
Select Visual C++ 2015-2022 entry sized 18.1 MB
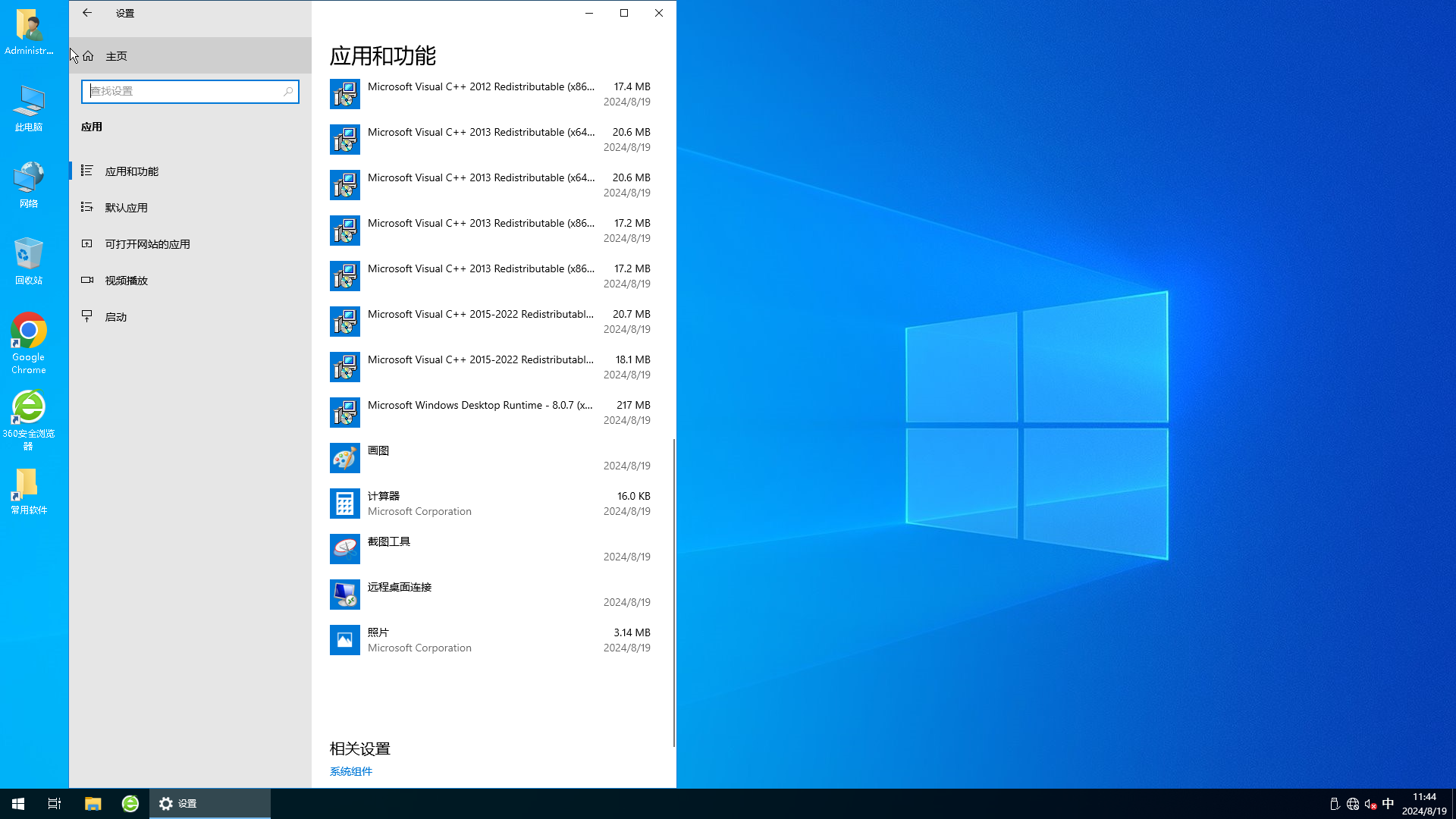491,367
